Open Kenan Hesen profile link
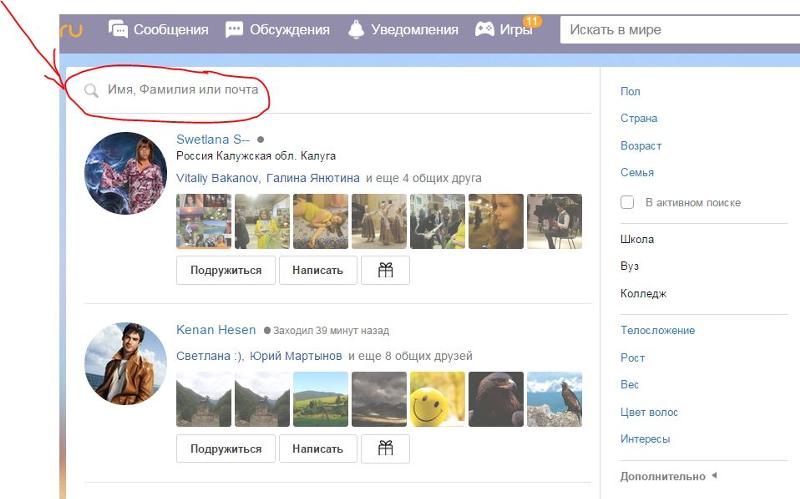The width and height of the screenshot is (800, 499). [x=216, y=330]
